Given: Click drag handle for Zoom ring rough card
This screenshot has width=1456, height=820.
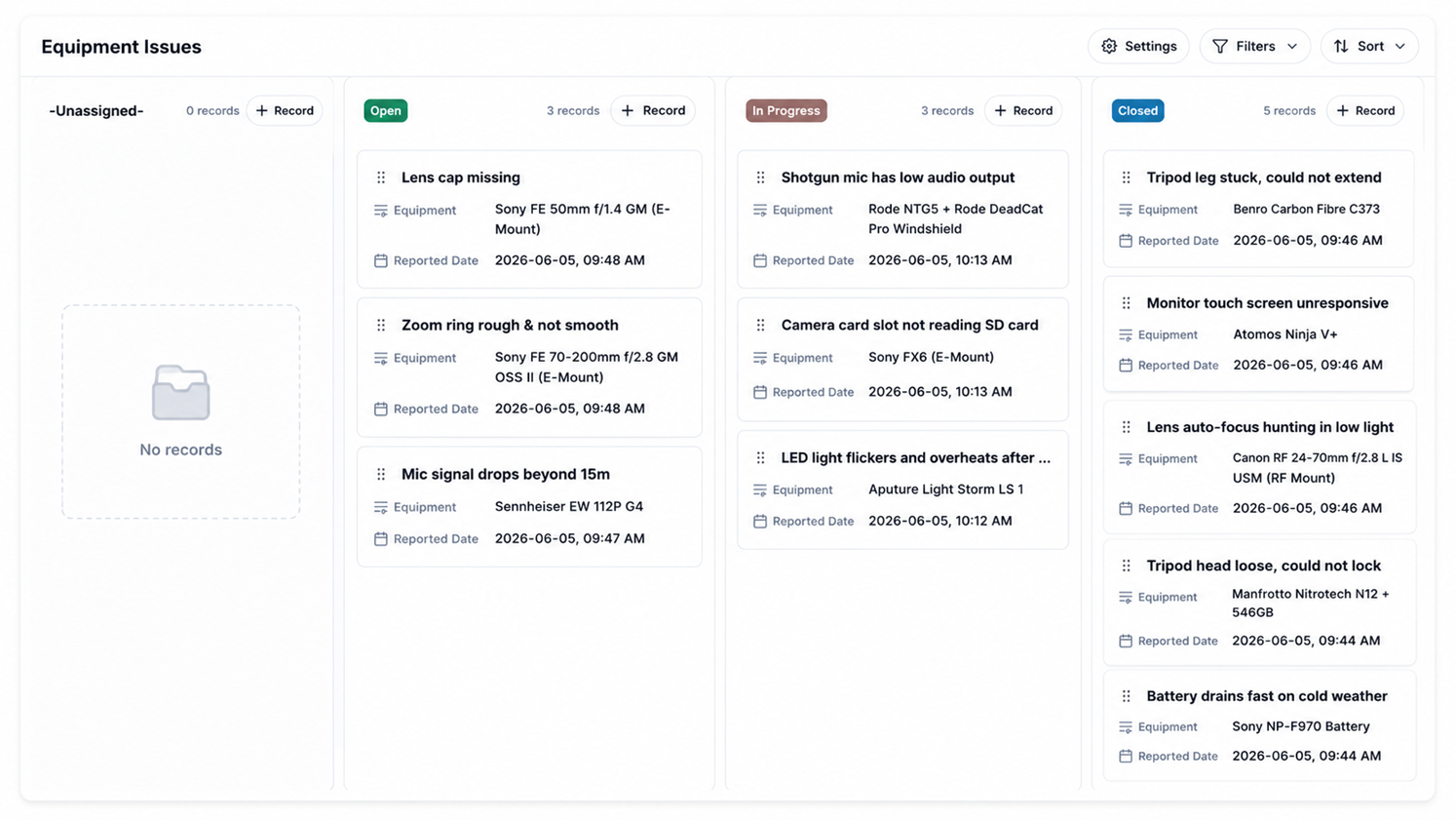Looking at the screenshot, I should click(381, 326).
